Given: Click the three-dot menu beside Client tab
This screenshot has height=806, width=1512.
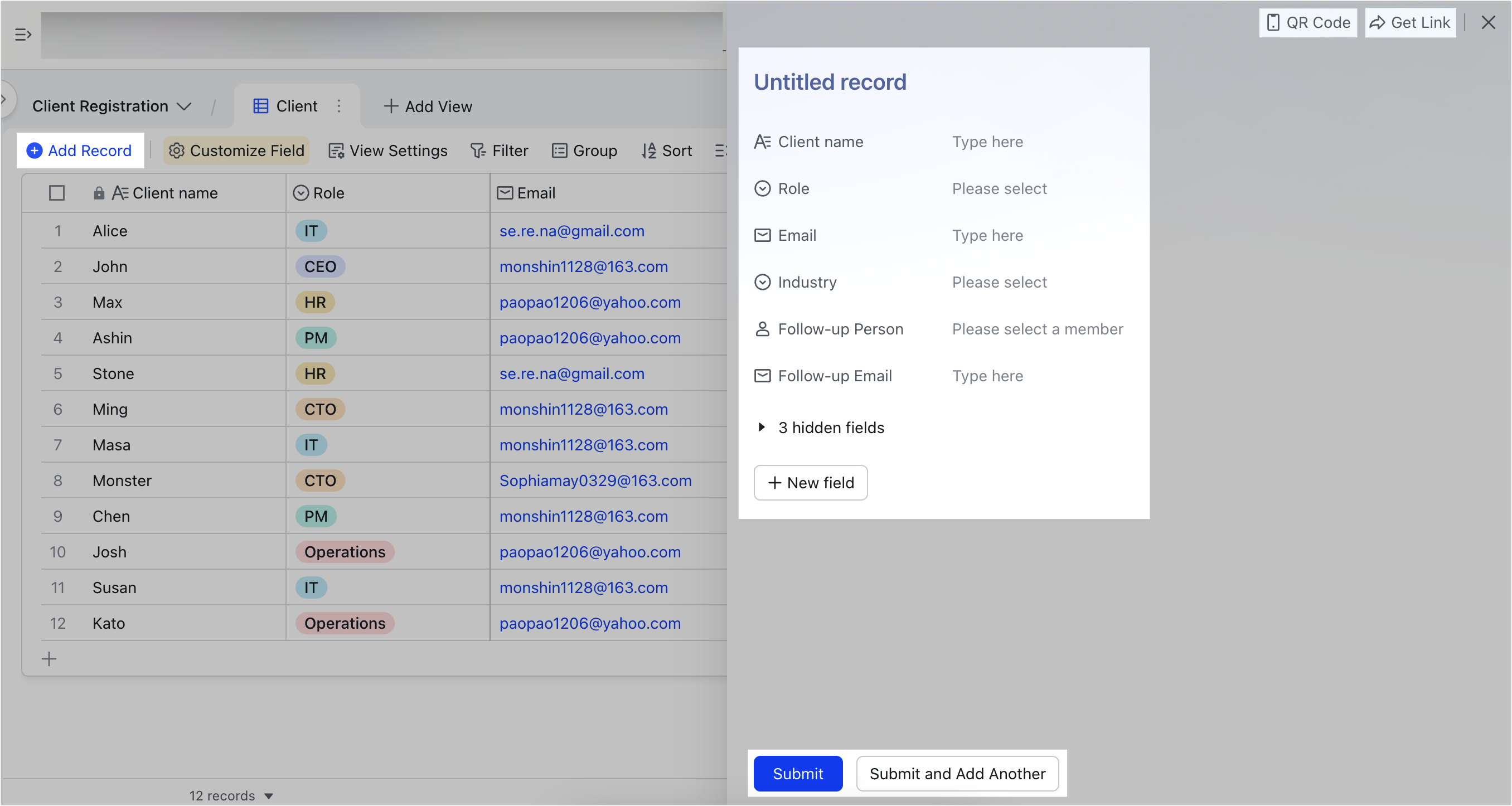Looking at the screenshot, I should [338, 106].
